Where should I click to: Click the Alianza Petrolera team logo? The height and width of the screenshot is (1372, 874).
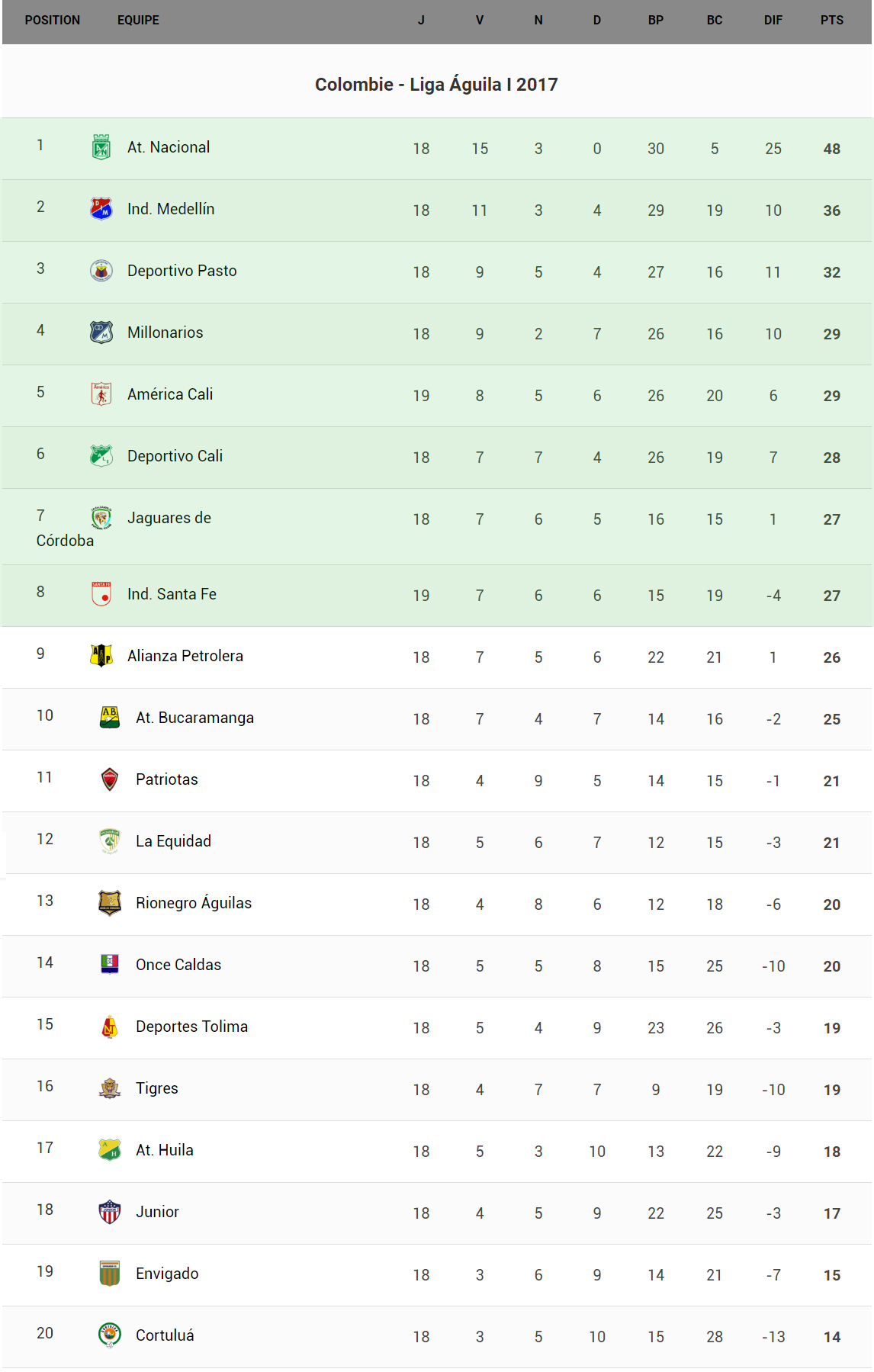click(101, 655)
